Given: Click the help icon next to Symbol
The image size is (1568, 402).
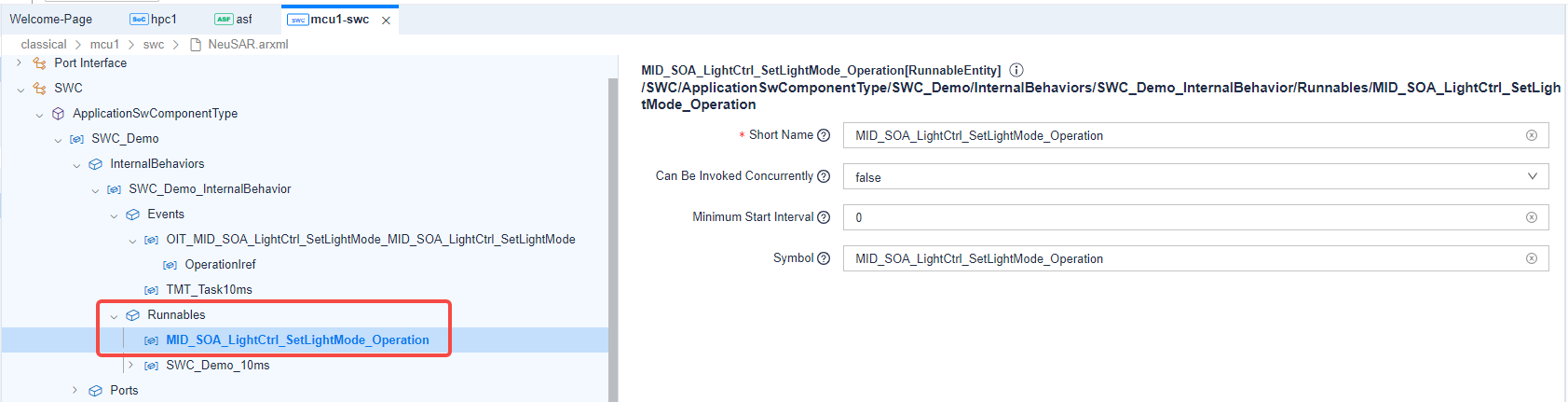Looking at the screenshot, I should point(824,258).
